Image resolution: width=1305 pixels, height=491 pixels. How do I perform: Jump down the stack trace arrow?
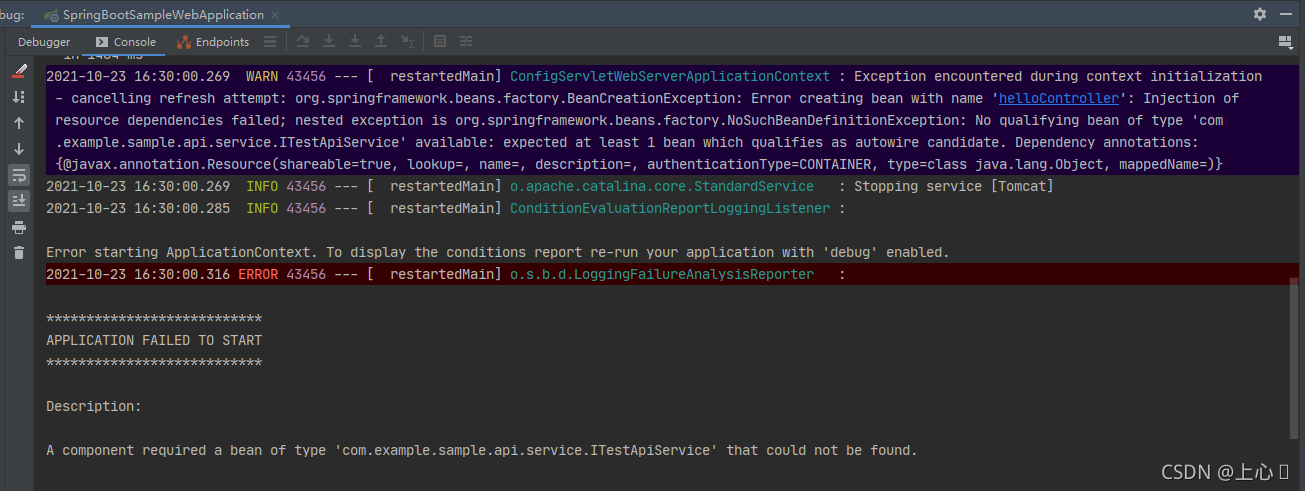[x=19, y=149]
